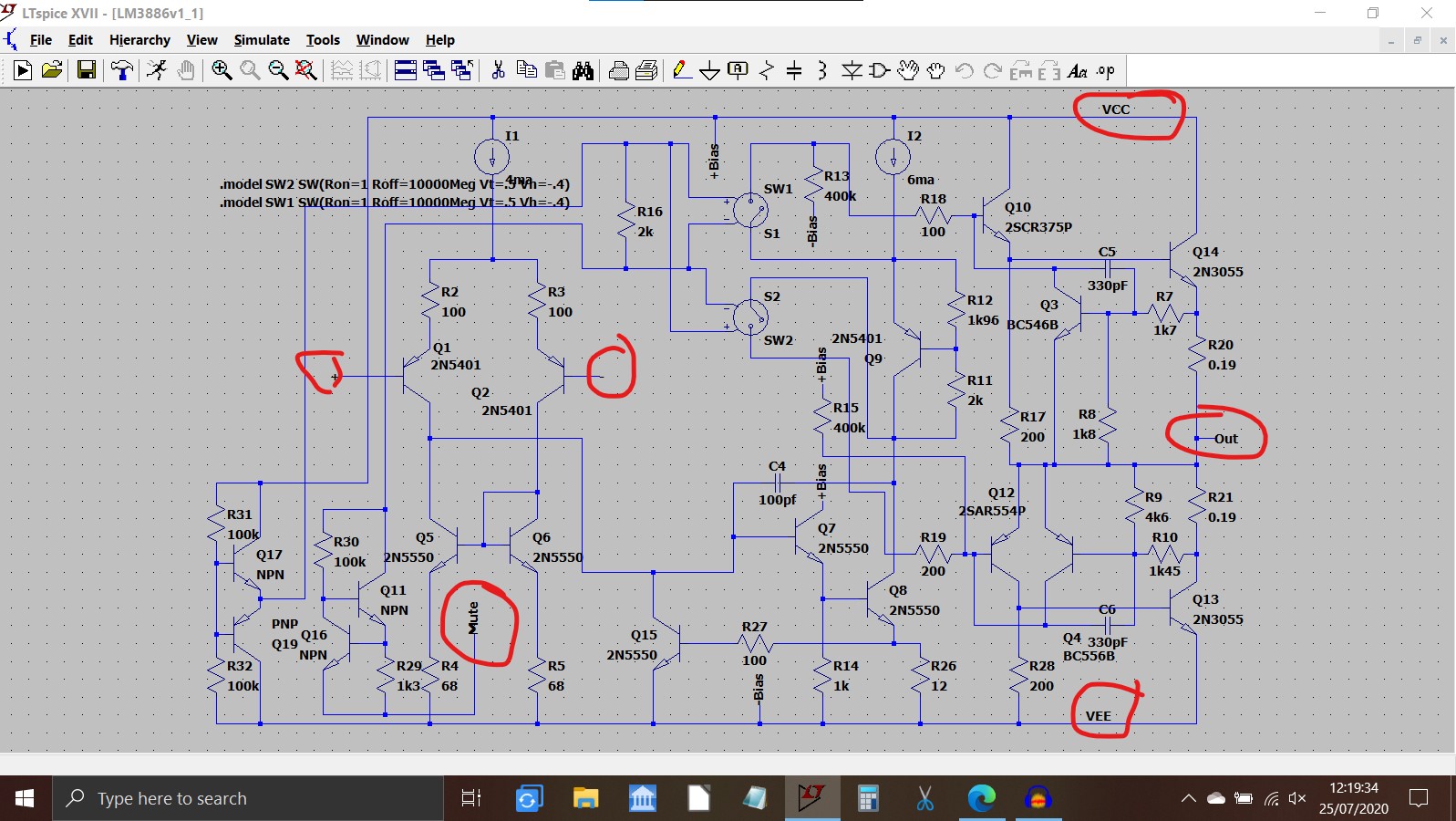
Task: Place a Diode from the toolbar
Action: point(852,70)
